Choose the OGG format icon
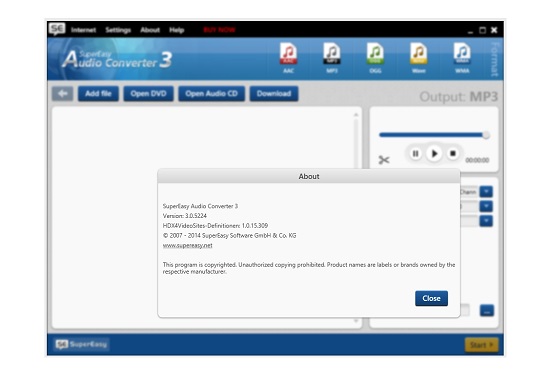Screen dimensions: 550x374 tap(375, 54)
